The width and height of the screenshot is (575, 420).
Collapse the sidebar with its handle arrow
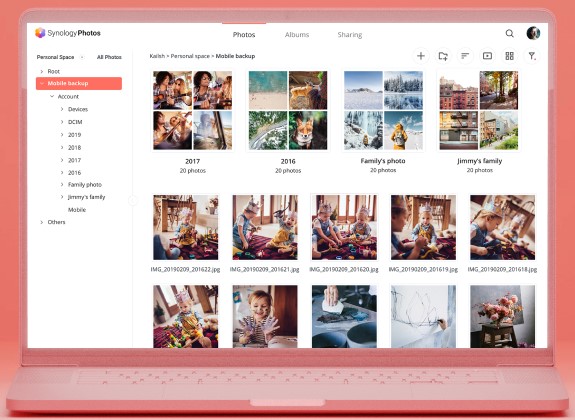click(133, 201)
